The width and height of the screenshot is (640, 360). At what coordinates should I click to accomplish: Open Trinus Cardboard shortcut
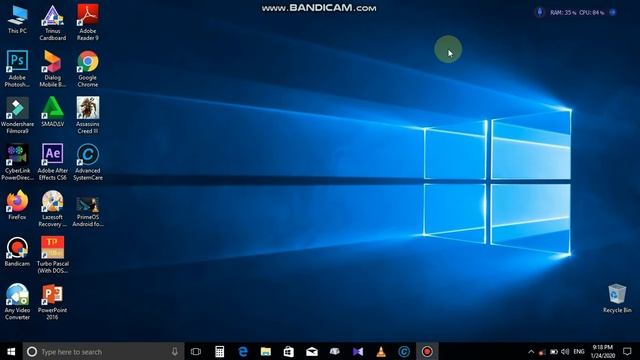[x=53, y=23]
